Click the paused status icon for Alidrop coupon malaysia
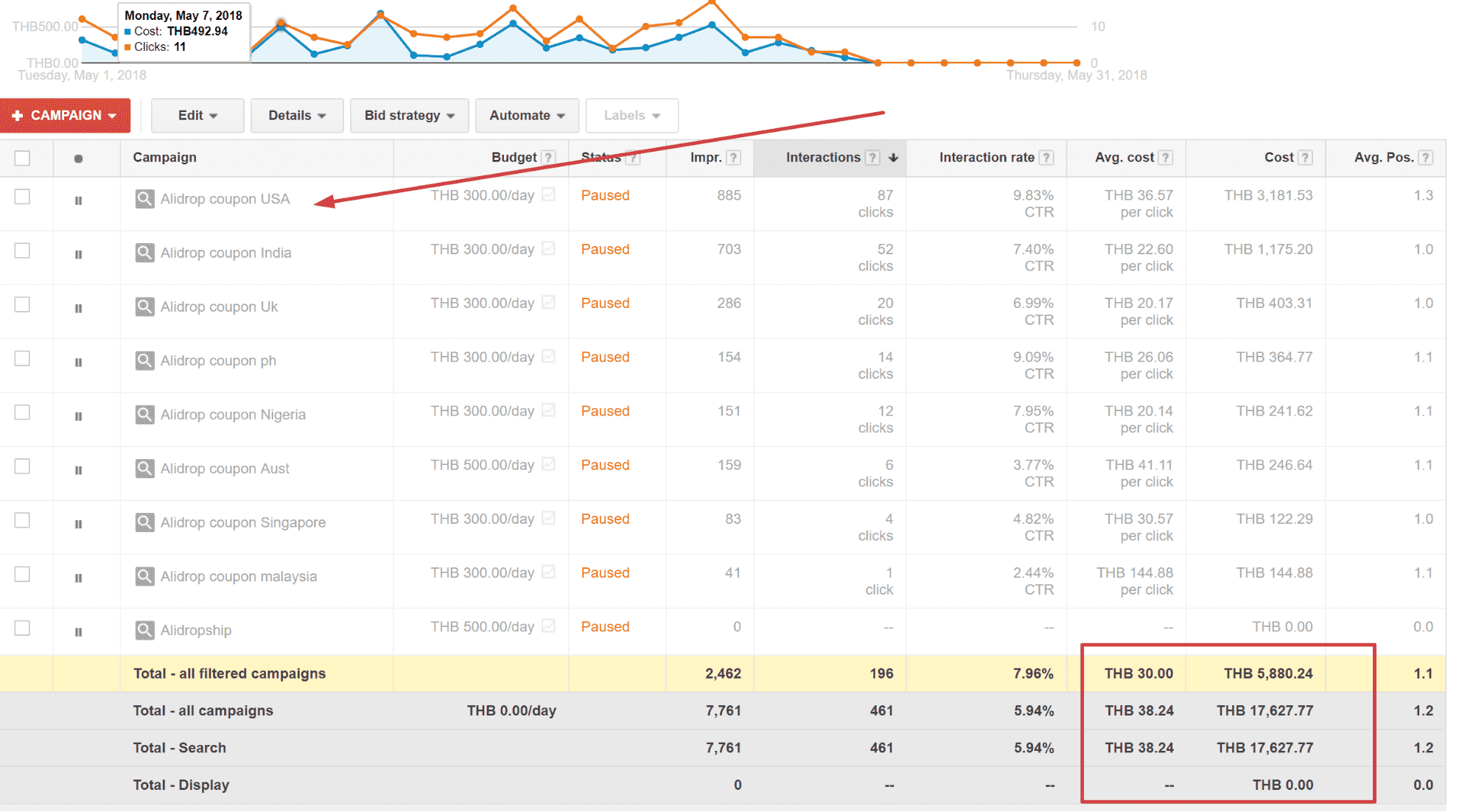Viewport: 1473px width, 812px height. (78, 578)
